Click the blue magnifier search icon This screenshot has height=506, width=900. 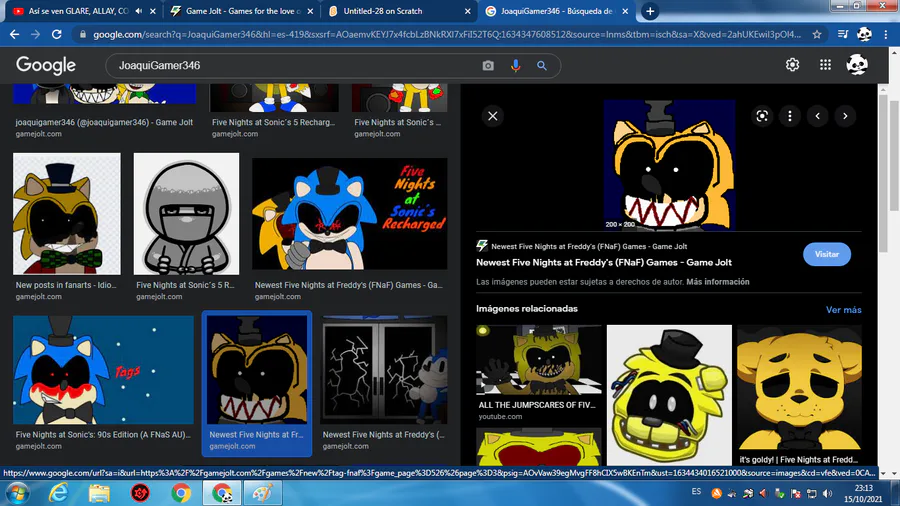pyautogui.click(x=542, y=65)
